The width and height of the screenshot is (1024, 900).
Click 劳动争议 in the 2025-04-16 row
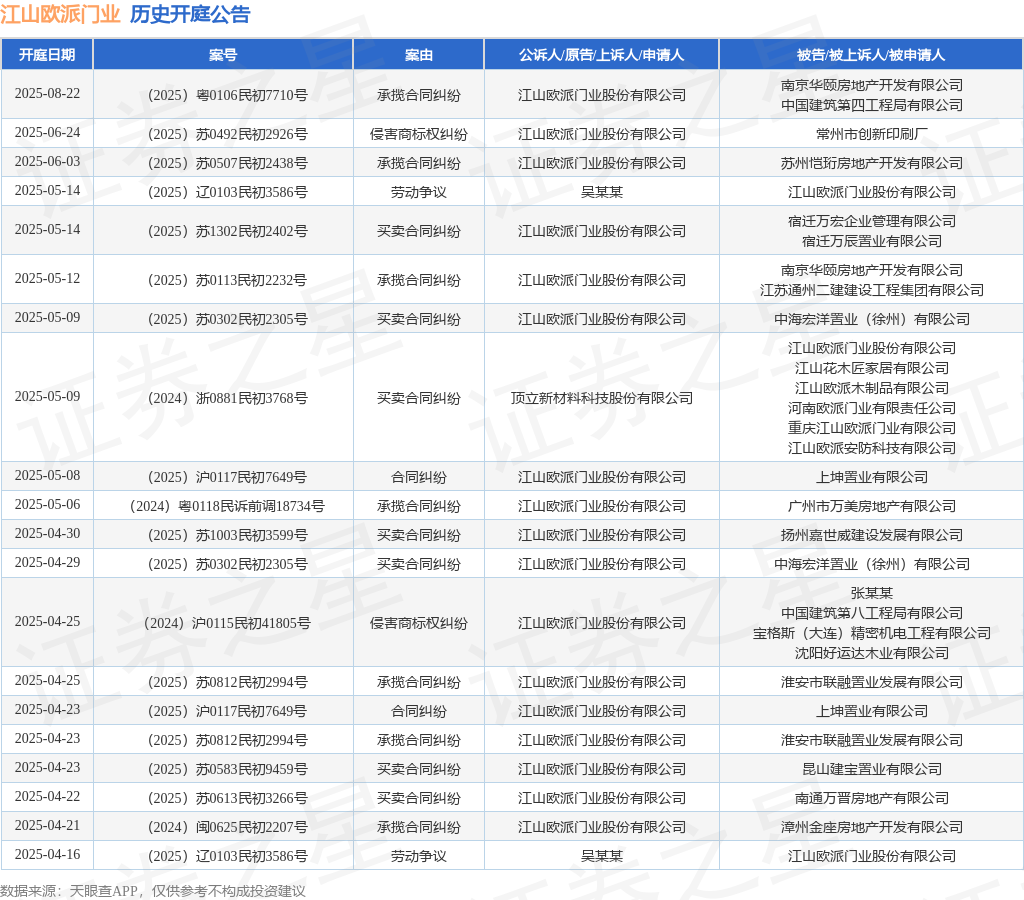(419, 856)
